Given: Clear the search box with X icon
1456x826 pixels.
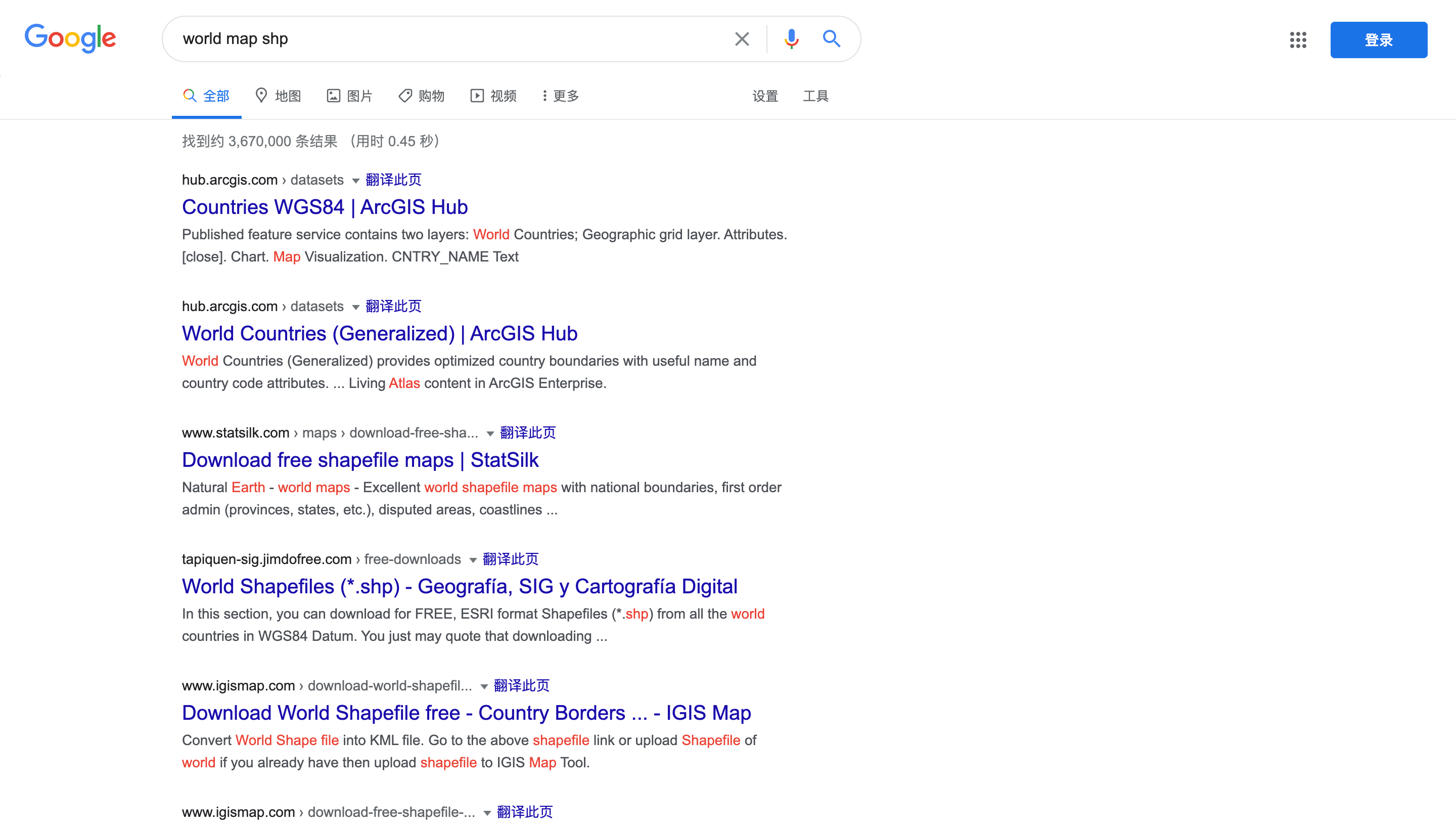Looking at the screenshot, I should click(742, 39).
